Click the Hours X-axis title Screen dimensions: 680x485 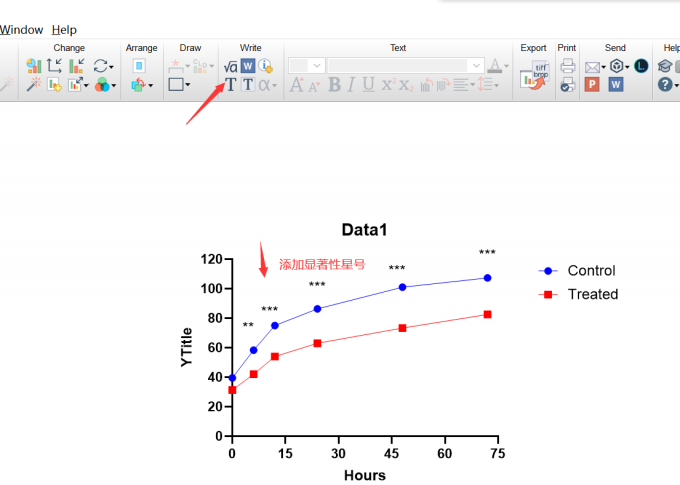pos(364,475)
